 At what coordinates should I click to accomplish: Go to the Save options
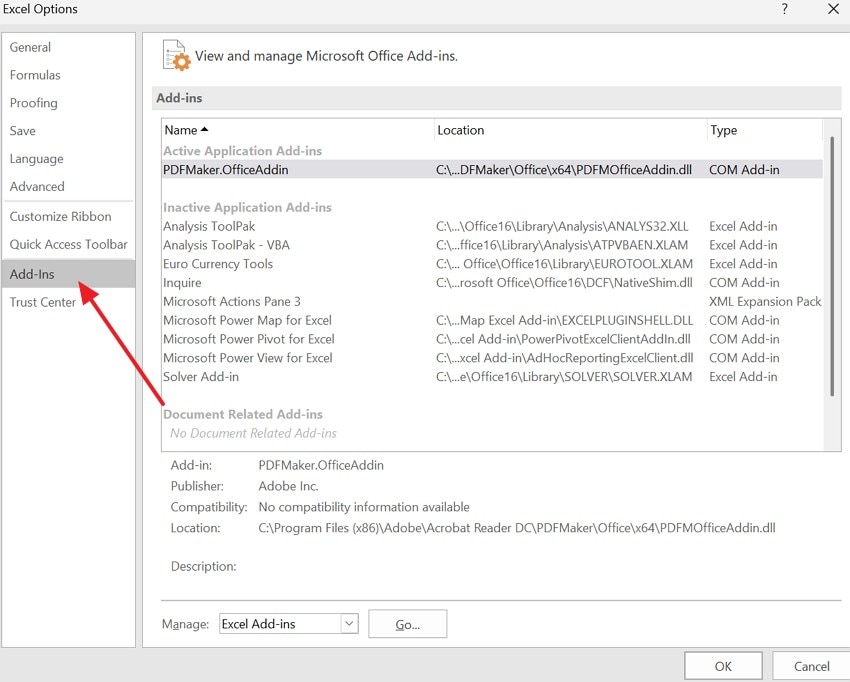[23, 131]
